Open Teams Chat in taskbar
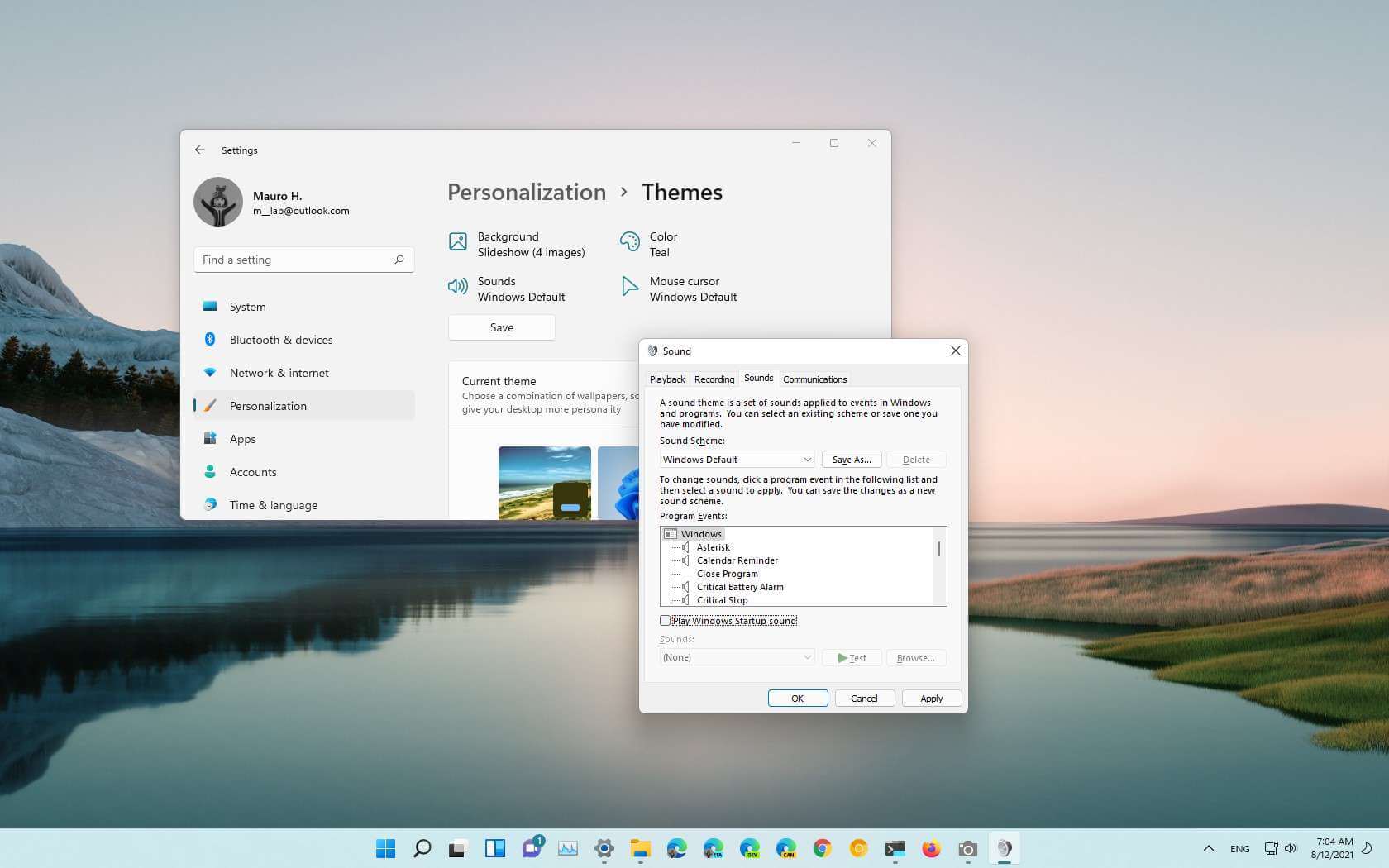Viewport: 1389px width, 868px height. [531, 848]
